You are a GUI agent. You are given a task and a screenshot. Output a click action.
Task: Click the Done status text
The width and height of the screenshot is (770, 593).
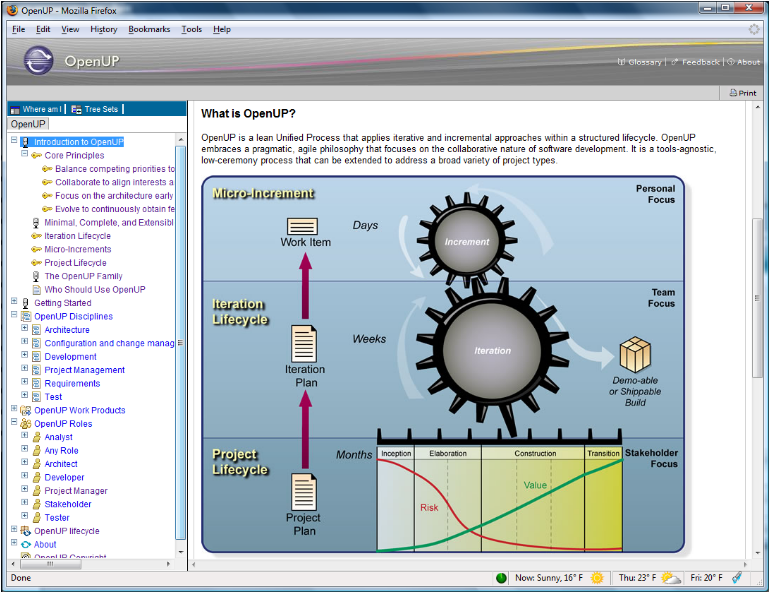click(x=21, y=578)
